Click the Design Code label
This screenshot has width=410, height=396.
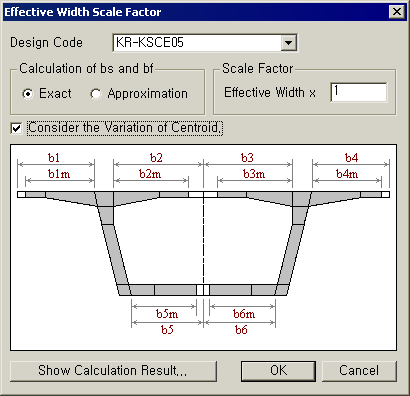46,43
